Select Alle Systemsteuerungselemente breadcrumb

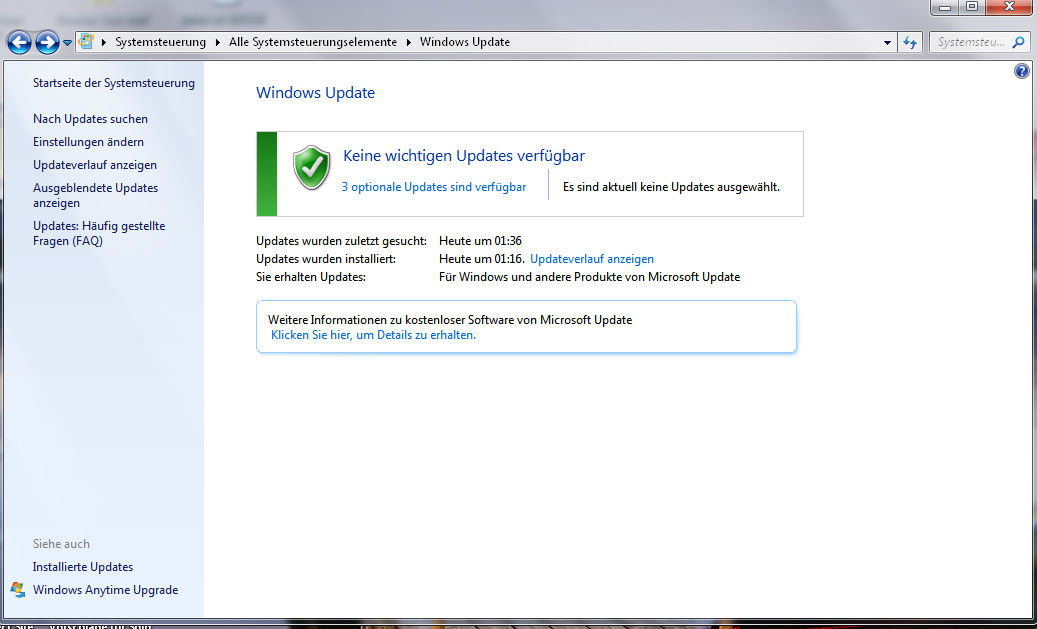point(313,42)
